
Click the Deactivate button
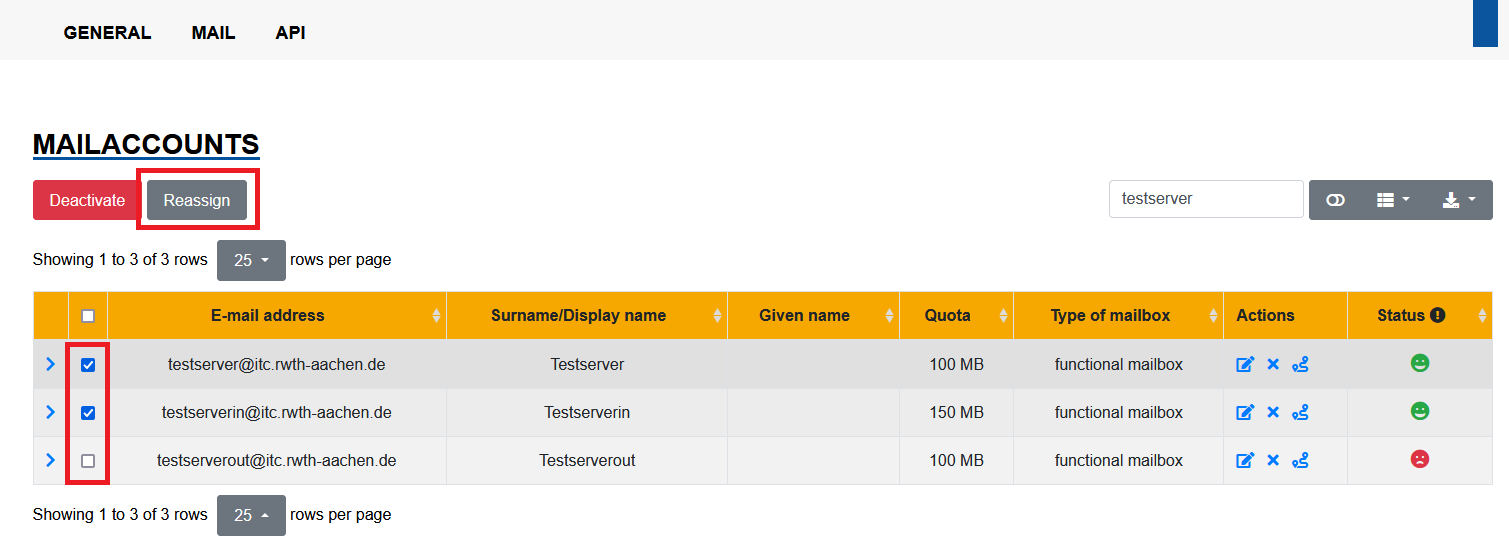87,200
